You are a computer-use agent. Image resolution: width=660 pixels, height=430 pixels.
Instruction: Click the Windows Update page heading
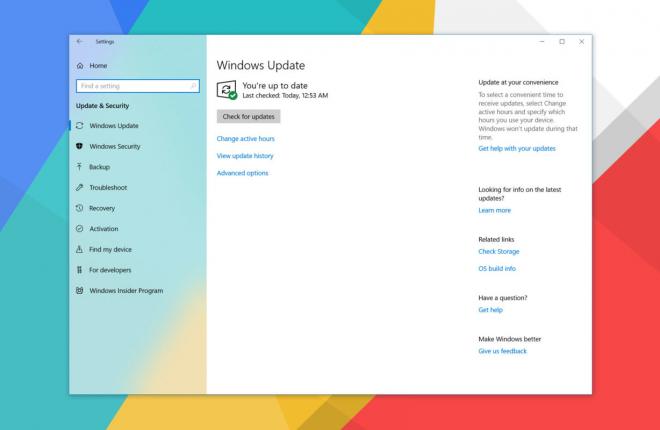click(x=261, y=65)
